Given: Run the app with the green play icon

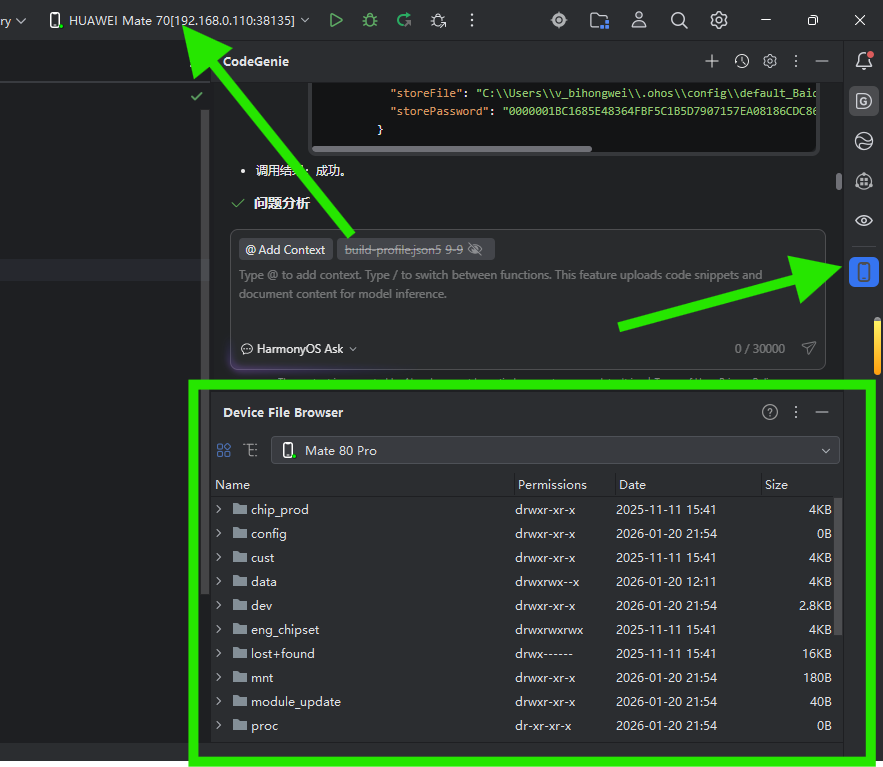Looking at the screenshot, I should [x=336, y=20].
